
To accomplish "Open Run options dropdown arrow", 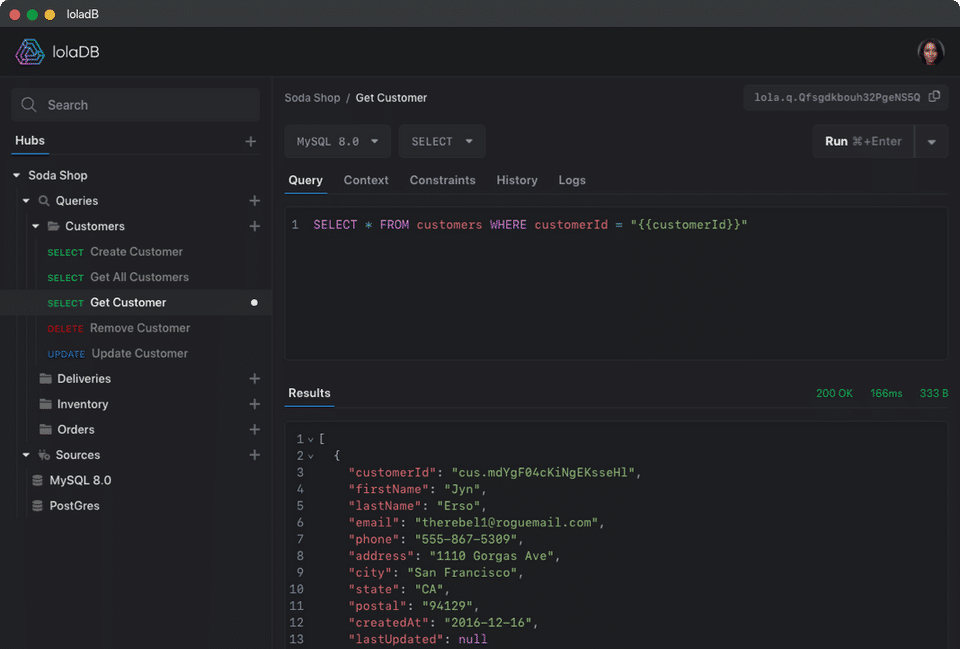I will pyautogui.click(x=931, y=142).
